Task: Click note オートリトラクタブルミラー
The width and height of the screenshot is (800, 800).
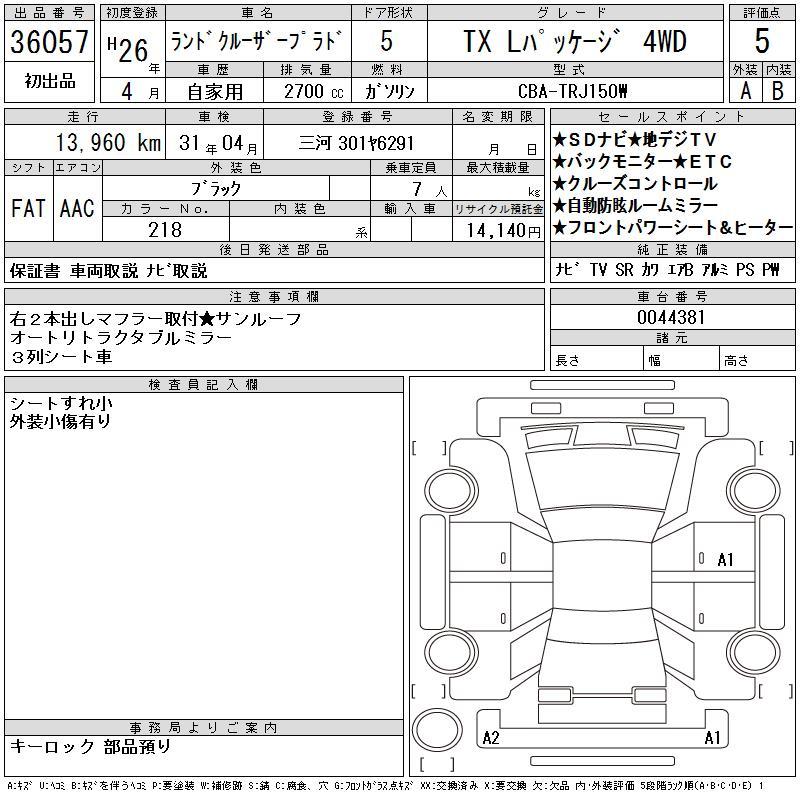Action: pos(121,338)
